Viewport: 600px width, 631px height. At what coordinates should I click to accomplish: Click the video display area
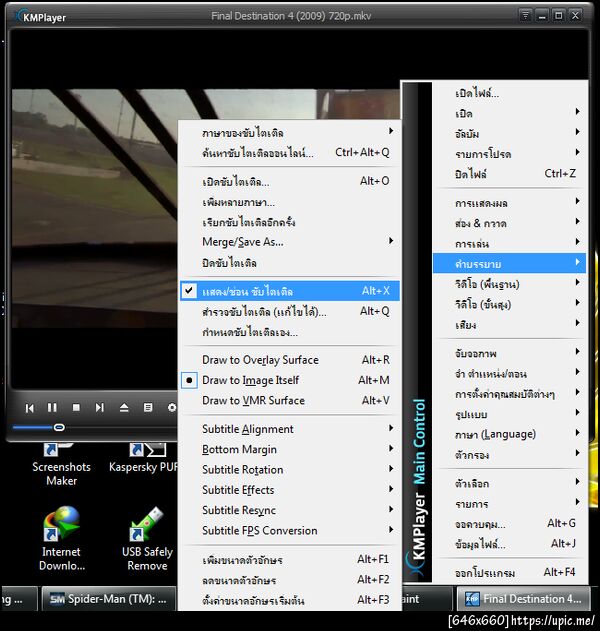(95, 209)
